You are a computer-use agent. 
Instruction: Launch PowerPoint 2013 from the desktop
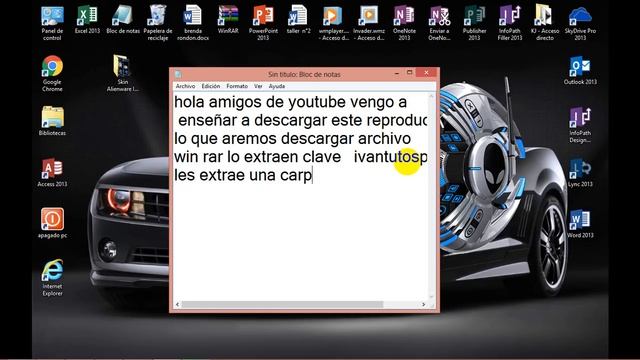(263, 23)
